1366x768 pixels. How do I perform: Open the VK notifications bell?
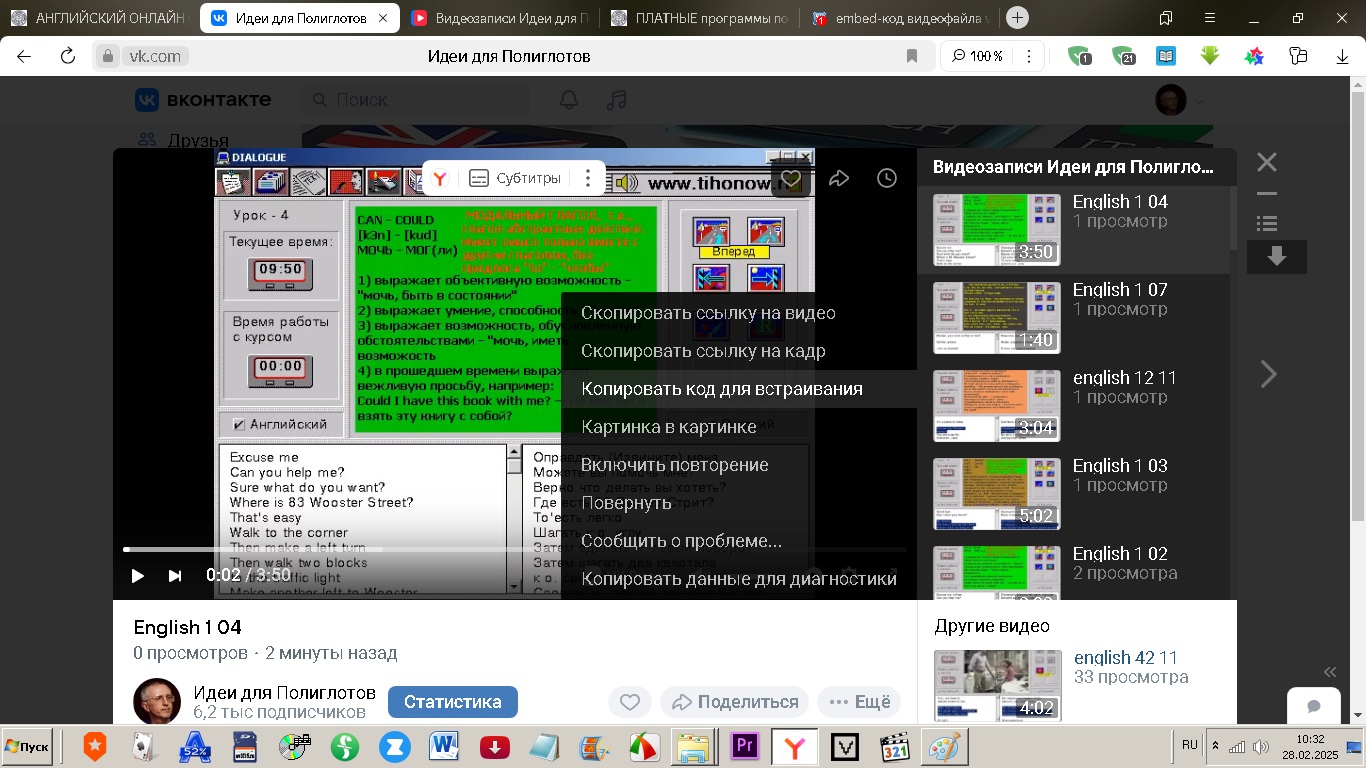pos(569,100)
